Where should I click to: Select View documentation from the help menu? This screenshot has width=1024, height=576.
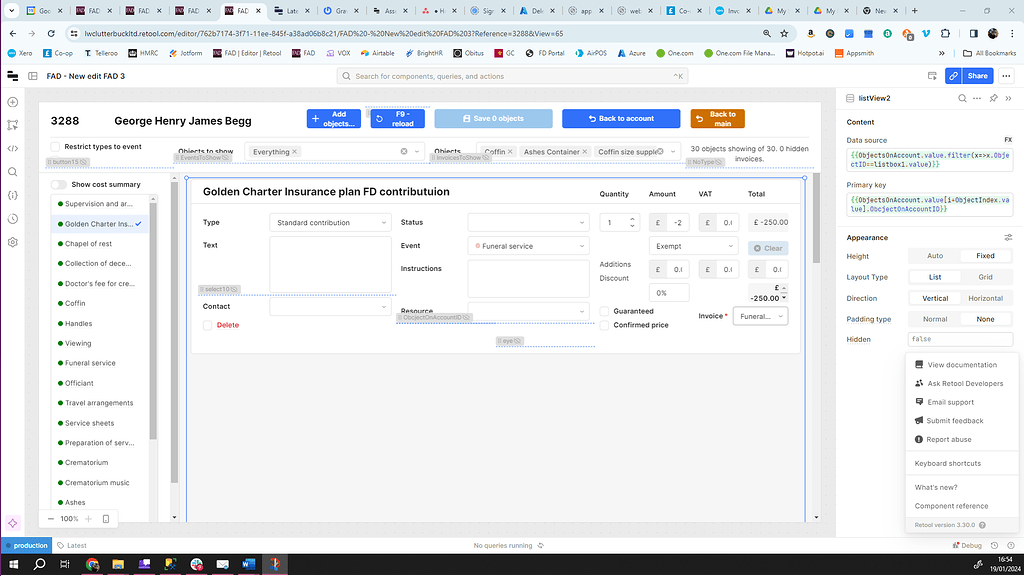tap(962, 364)
